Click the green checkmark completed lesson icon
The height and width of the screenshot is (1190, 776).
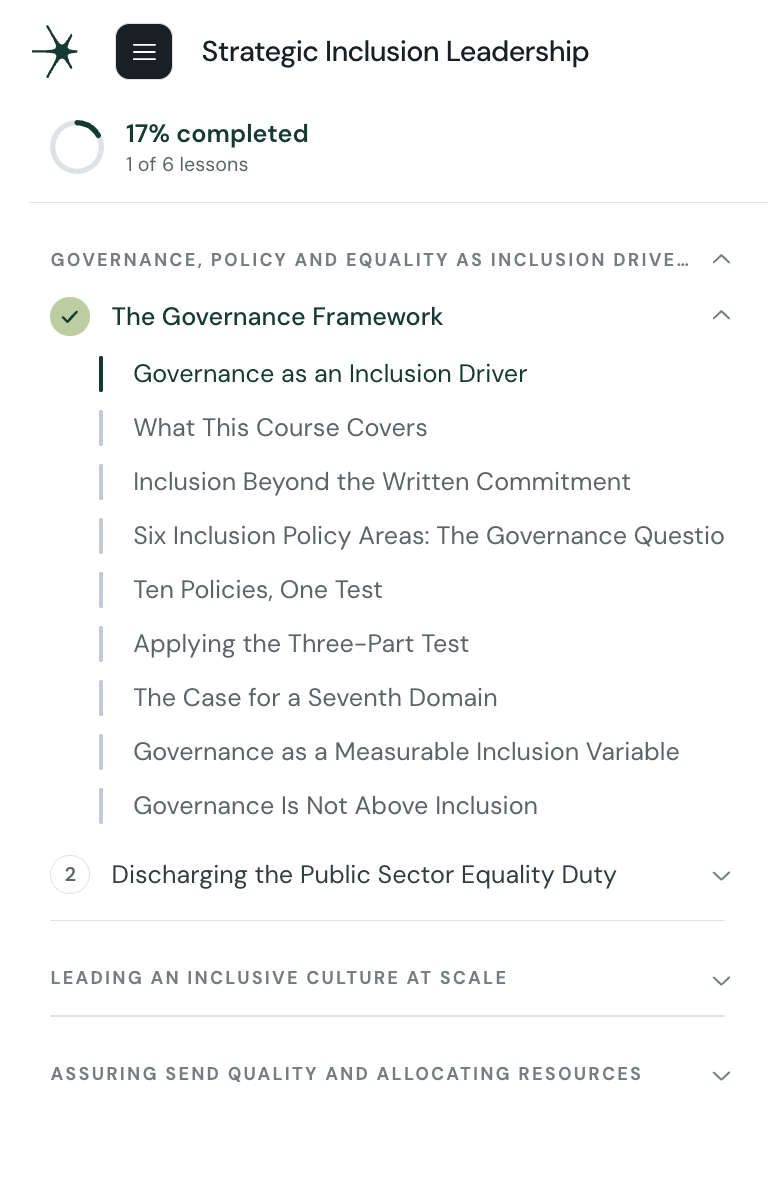coord(70,316)
